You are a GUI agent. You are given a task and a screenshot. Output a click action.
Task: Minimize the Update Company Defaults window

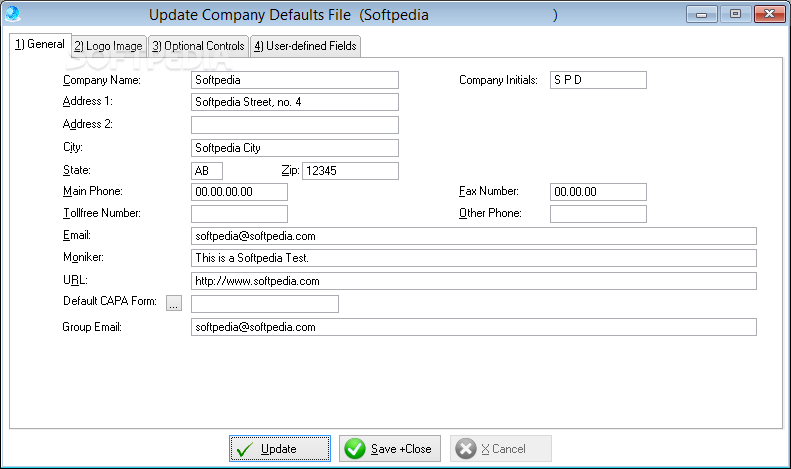pos(702,14)
